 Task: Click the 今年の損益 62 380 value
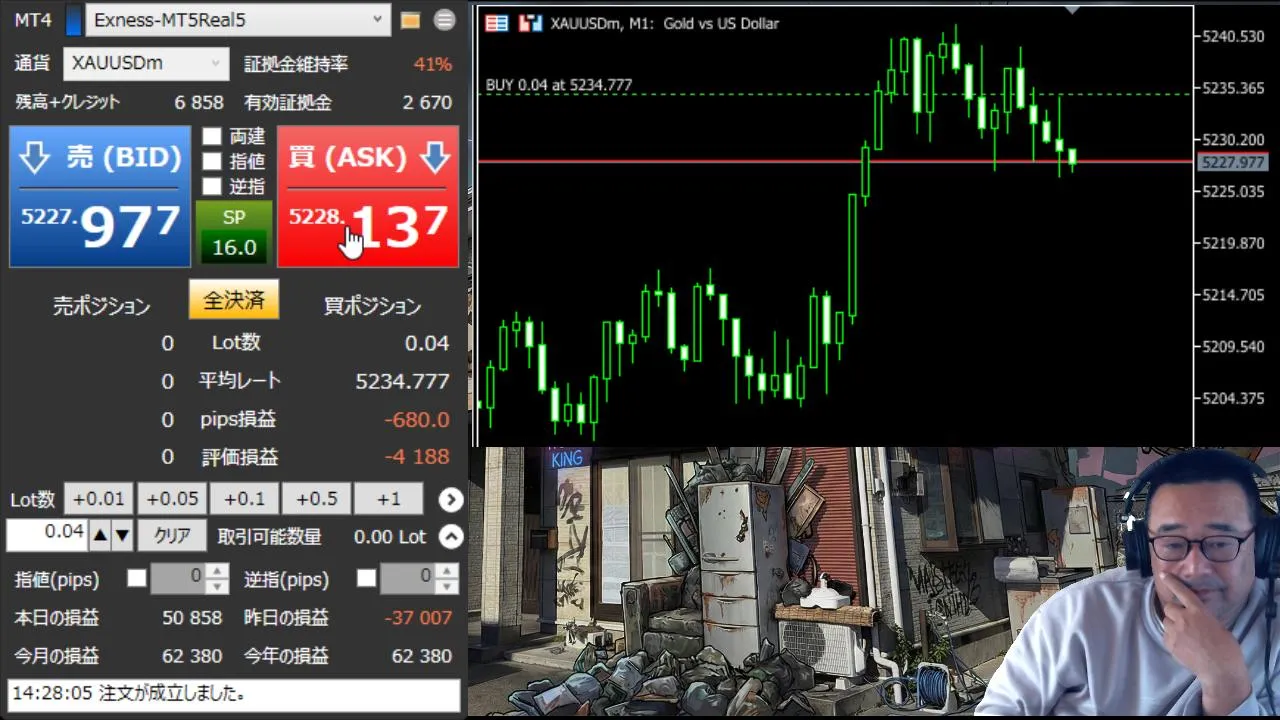[x=422, y=656]
